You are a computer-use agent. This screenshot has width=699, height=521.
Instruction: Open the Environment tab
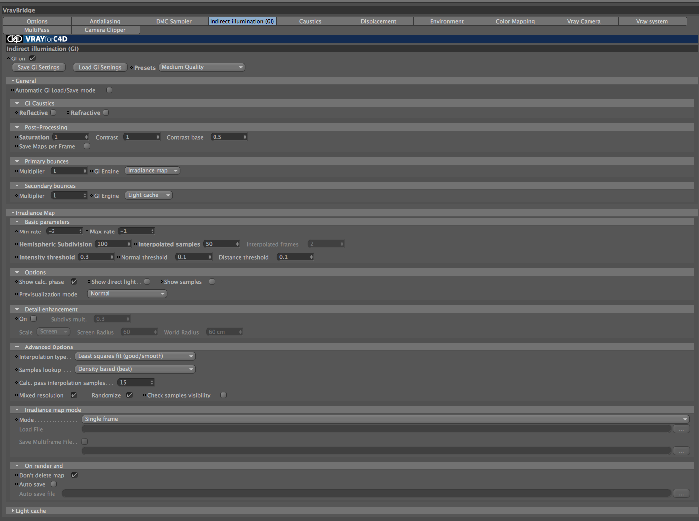[x=447, y=21]
